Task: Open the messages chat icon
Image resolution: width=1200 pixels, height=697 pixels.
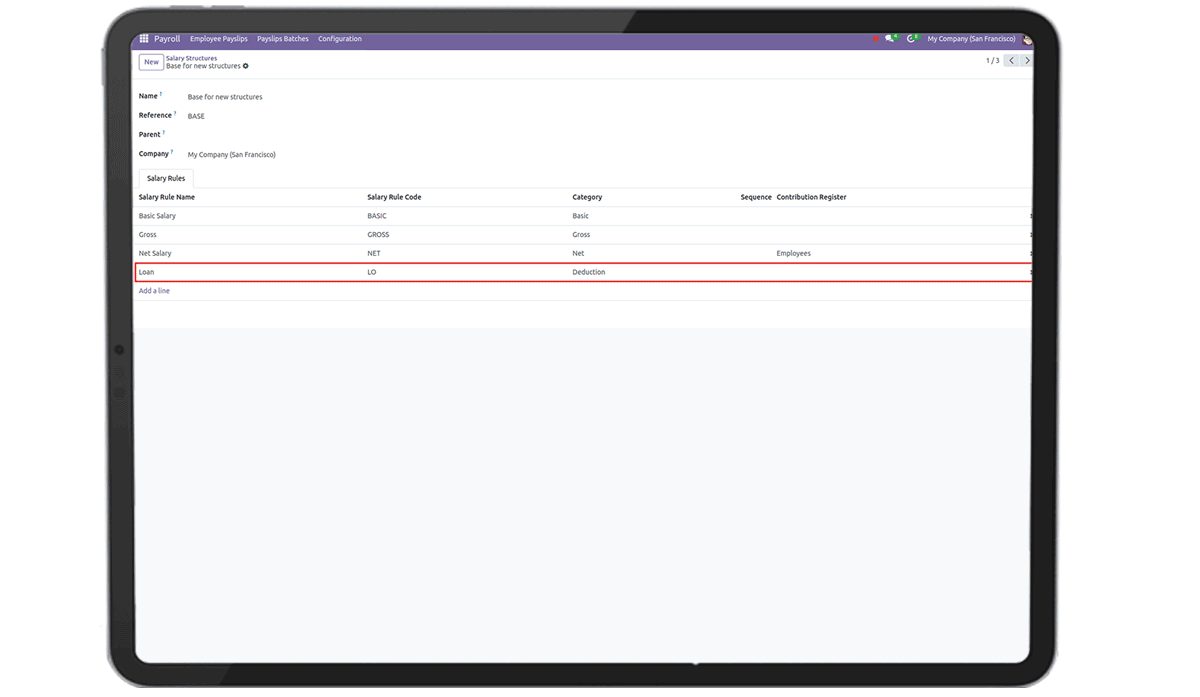Action: (x=890, y=39)
